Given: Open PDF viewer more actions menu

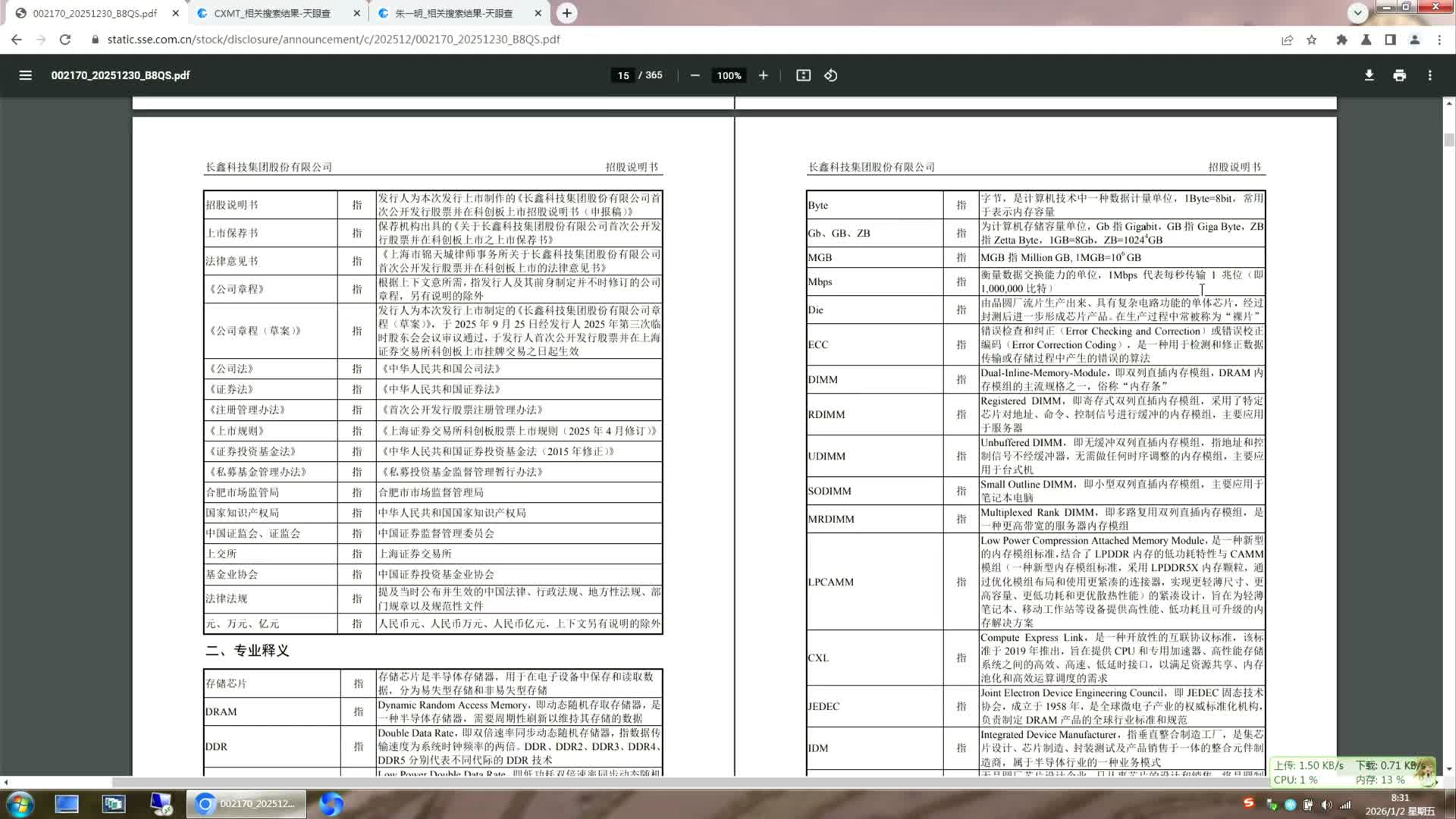Looking at the screenshot, I should tap(1429, 75).
